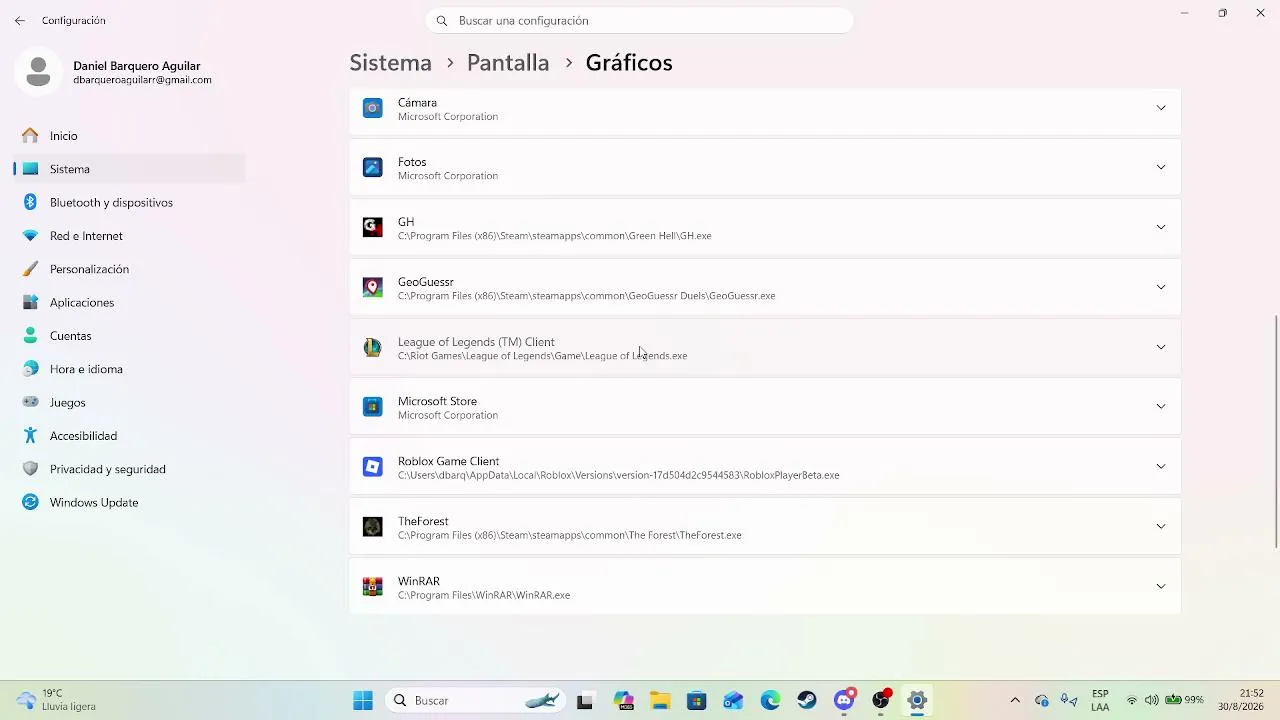Expand League of Legends graphics options
This screenshot has width=1280, height=720.
[x=1161, y=347]
